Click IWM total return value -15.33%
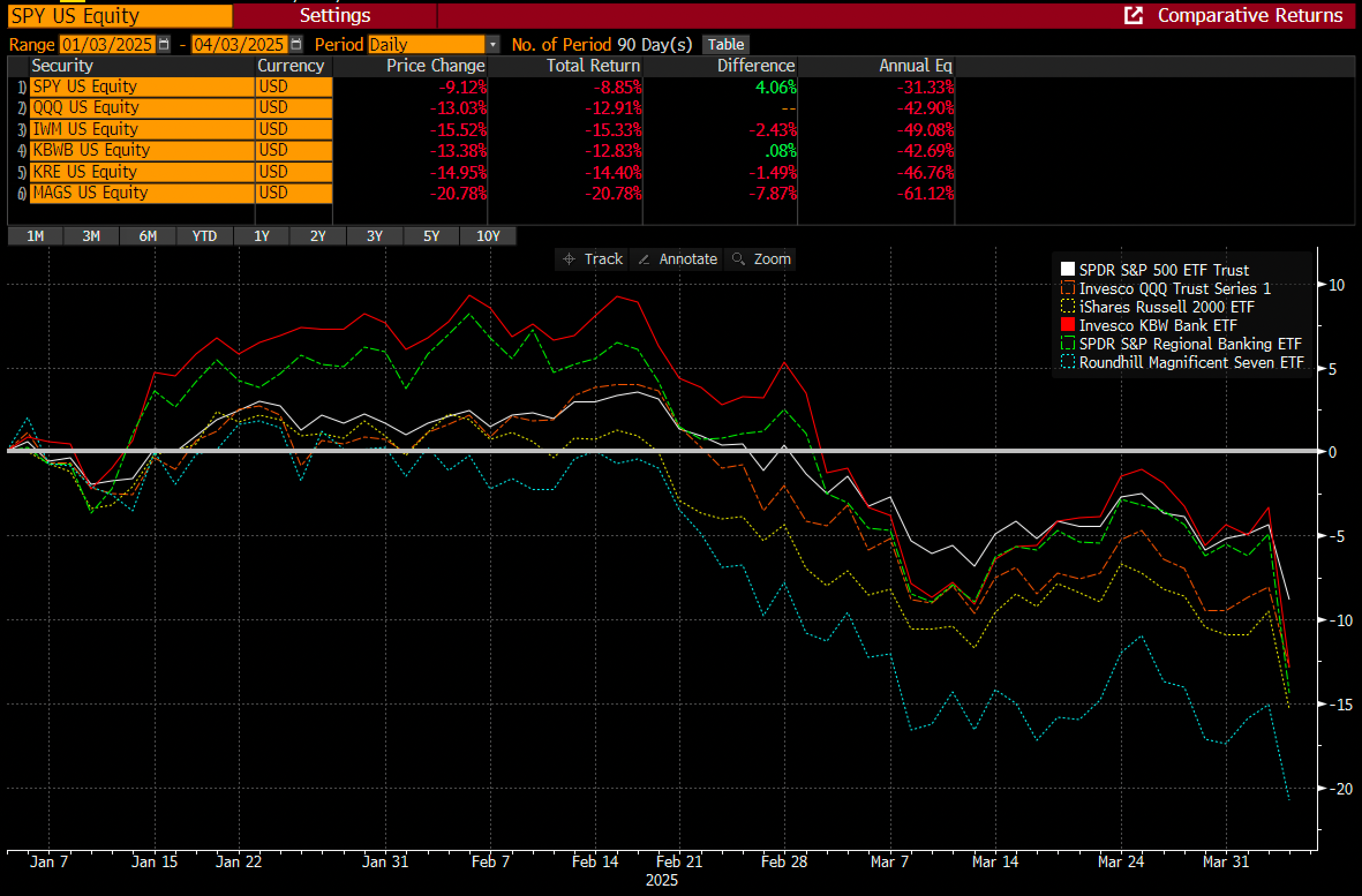Image resolution: width=1362 pixels, height=896 pixels. [x=613, y=129]
